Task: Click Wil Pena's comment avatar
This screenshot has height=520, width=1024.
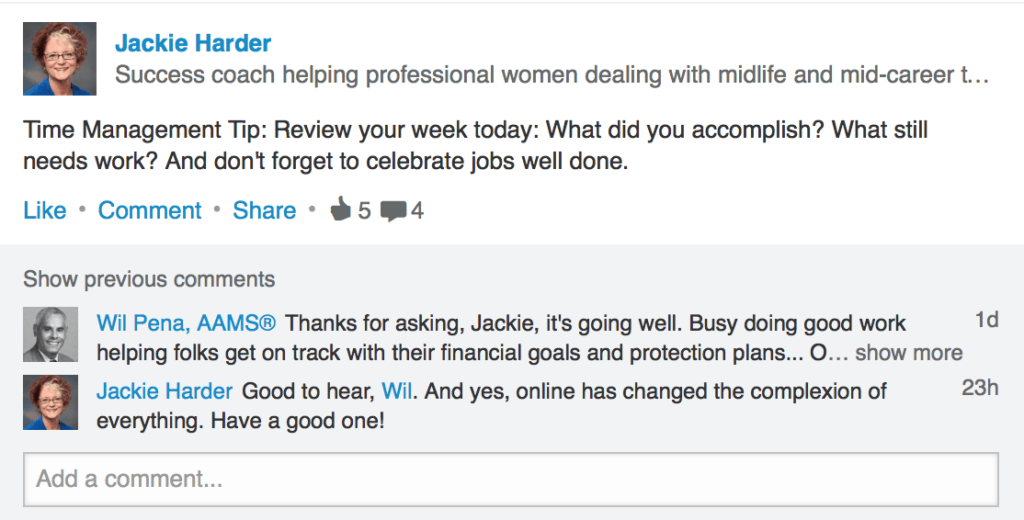Action: click(x=50, y=334)
